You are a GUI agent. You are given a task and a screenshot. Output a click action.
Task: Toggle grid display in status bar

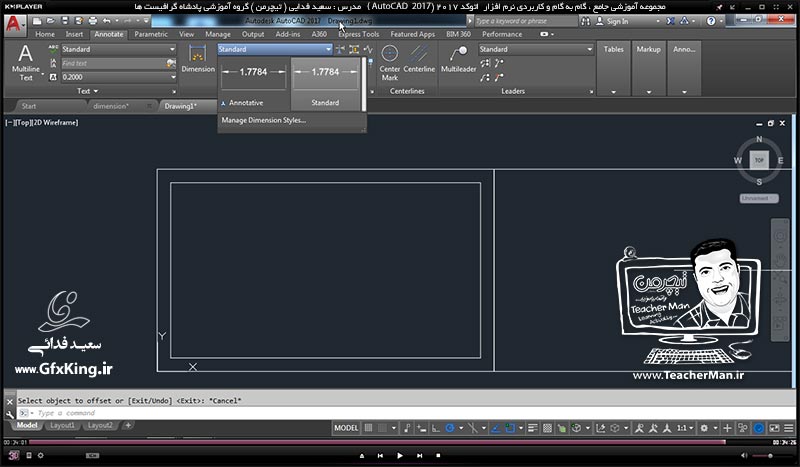(368, 428)
